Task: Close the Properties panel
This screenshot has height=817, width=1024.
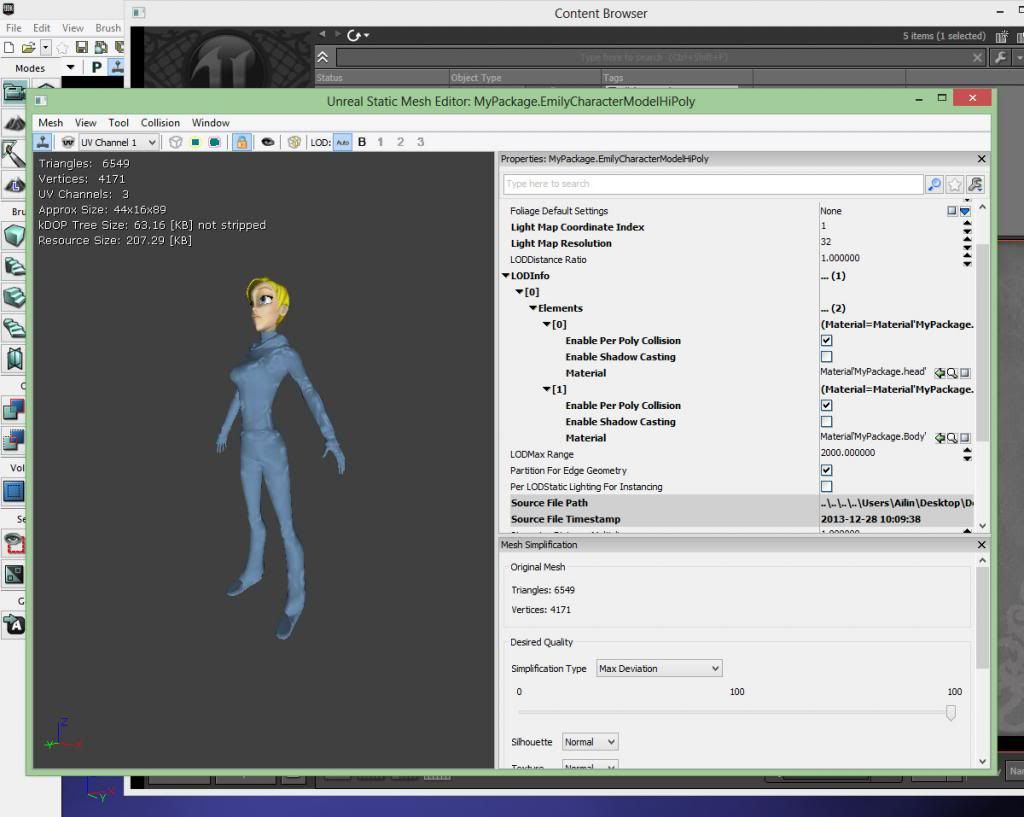Action: click(981, 159)
